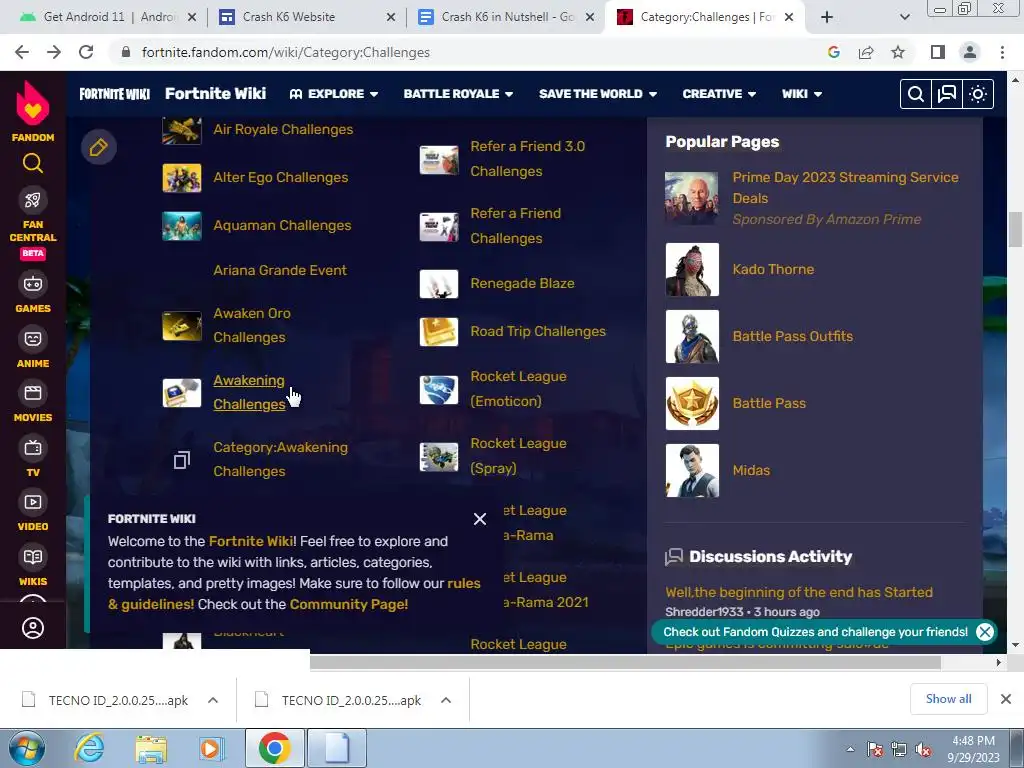Click Show all downloads button
The width and height of the screenshot is (1024, 768).
pos(948,699)
